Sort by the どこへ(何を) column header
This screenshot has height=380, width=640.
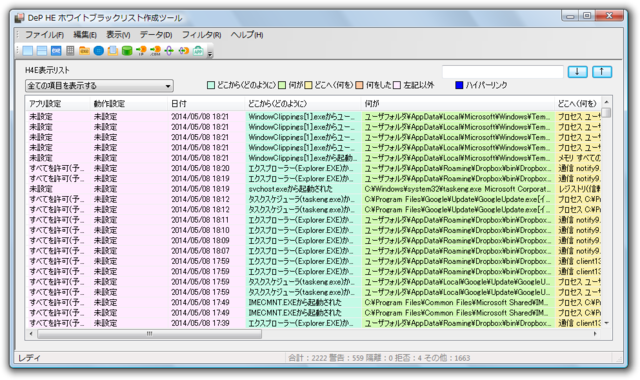[578, 104]
